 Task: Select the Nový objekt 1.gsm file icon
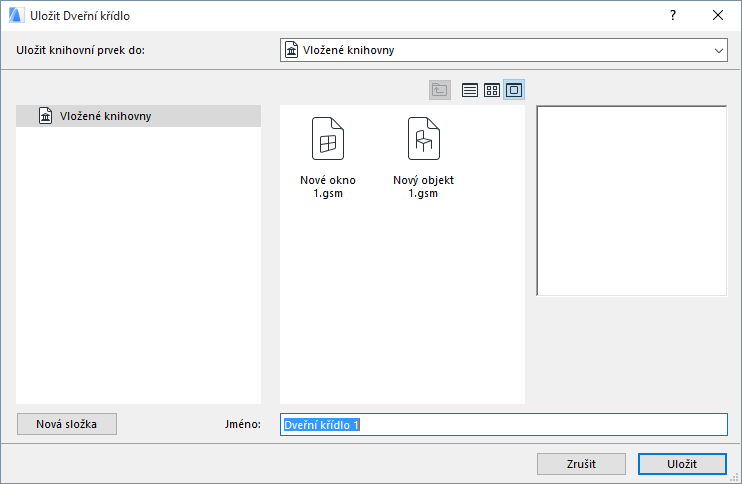(424, 139)
